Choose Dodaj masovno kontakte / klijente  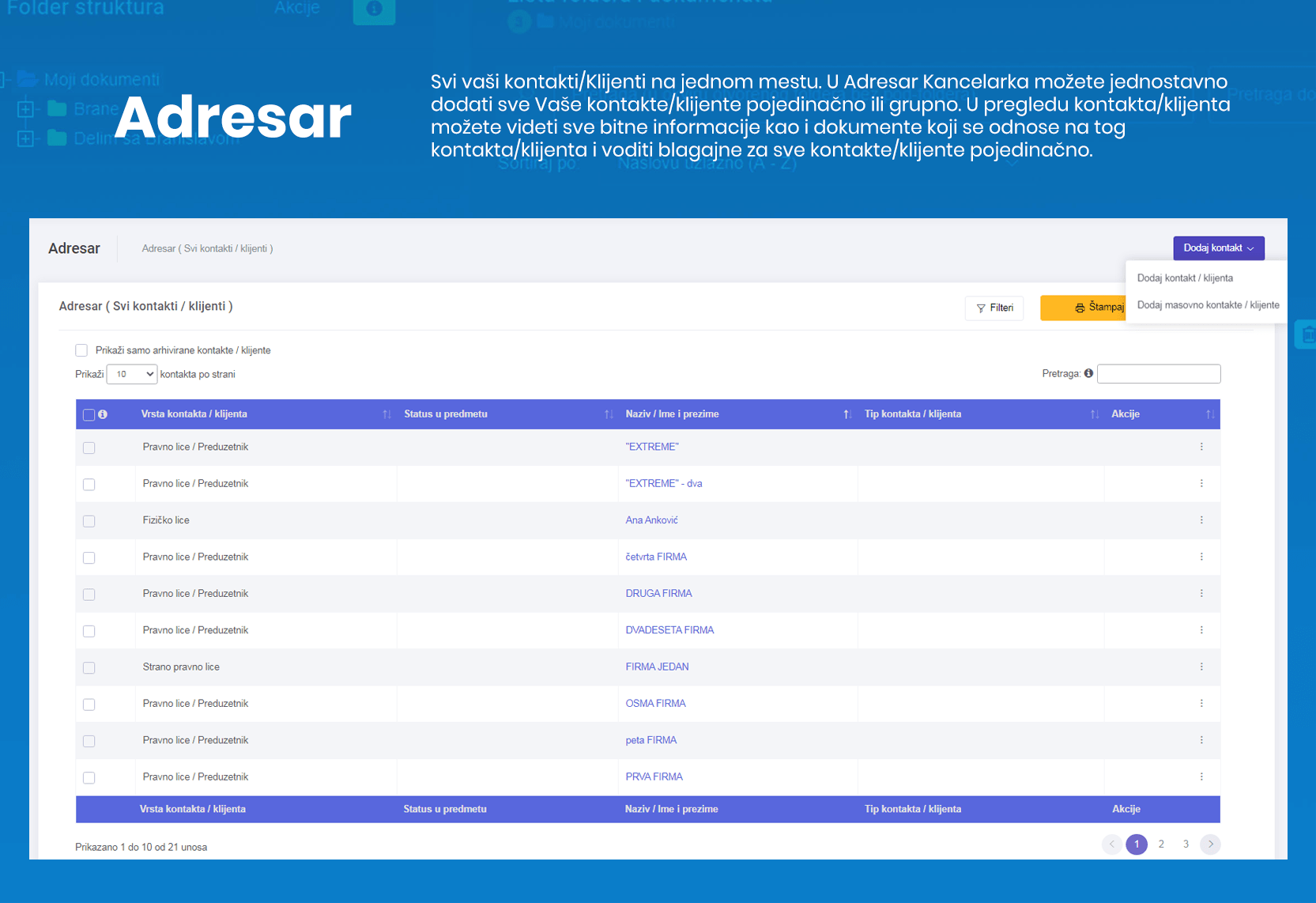pyautogui.click(x=1208, y=305)
